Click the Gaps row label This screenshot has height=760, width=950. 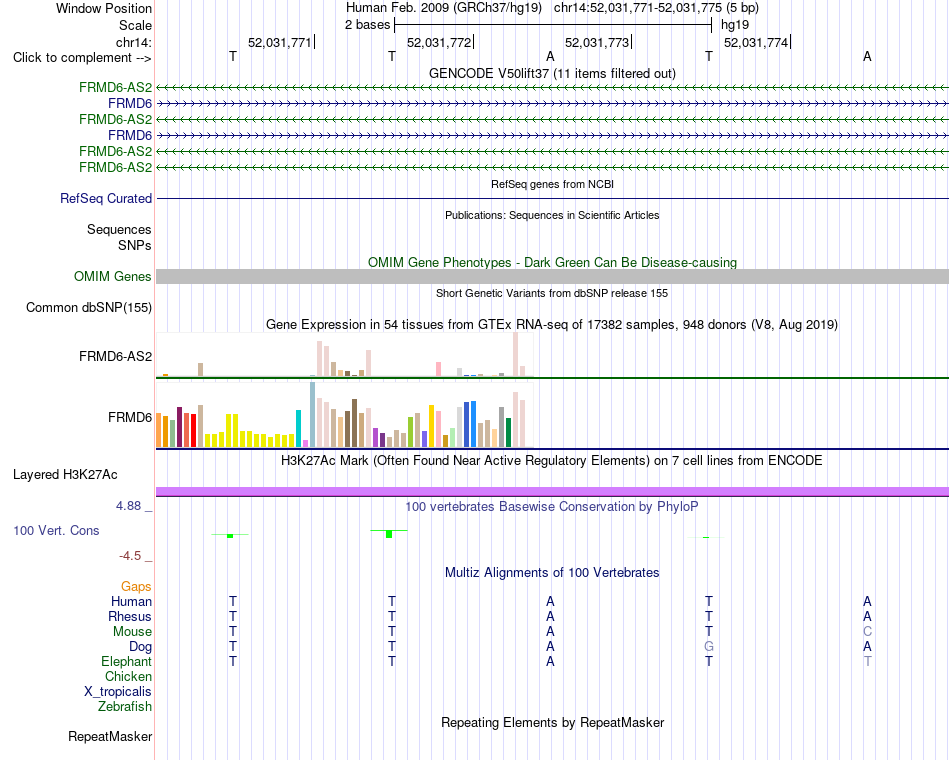coord(136,587)
